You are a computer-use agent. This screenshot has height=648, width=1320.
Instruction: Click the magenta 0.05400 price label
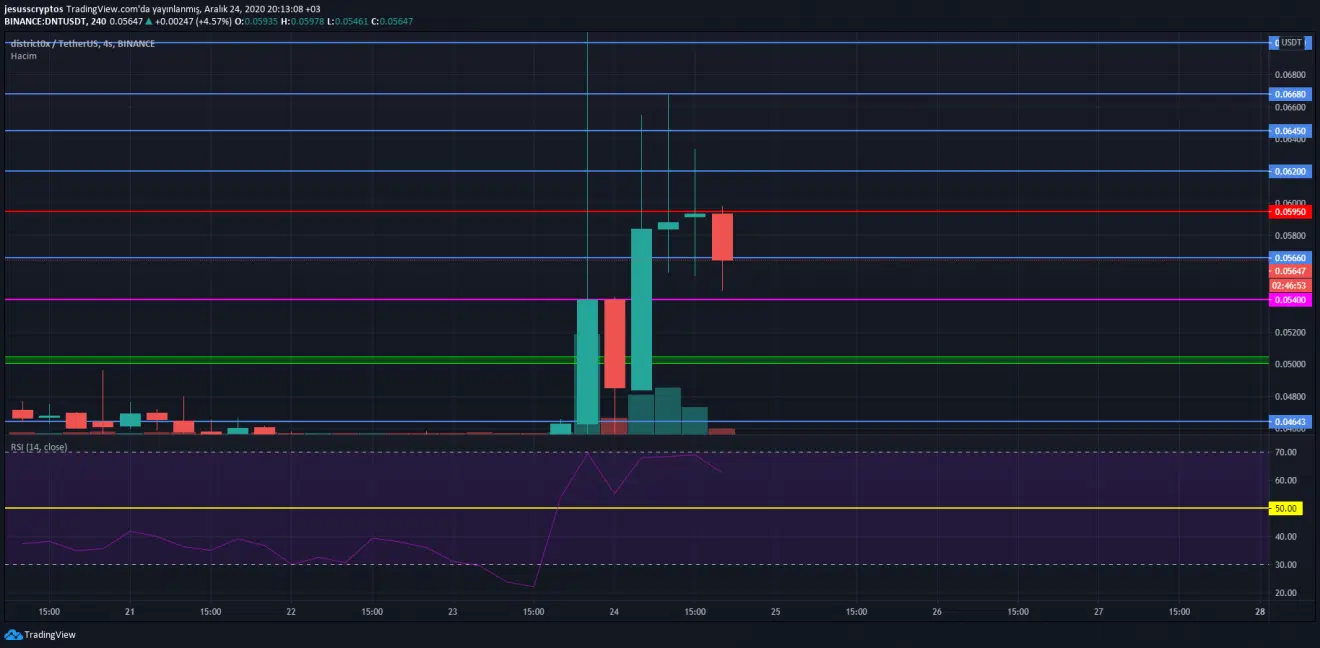point(1290,300)
